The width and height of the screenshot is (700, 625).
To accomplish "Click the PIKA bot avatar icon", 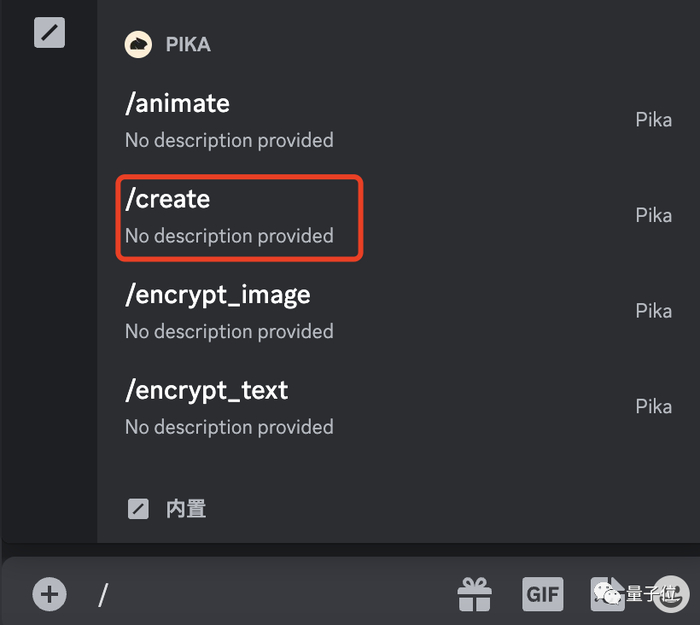I will point(138,44).
